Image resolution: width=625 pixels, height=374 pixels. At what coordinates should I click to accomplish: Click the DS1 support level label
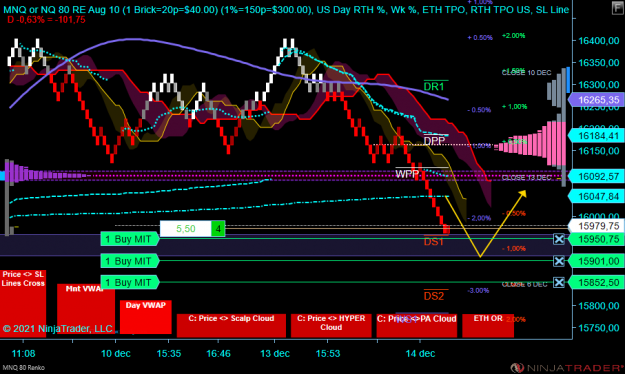[433, 242]
